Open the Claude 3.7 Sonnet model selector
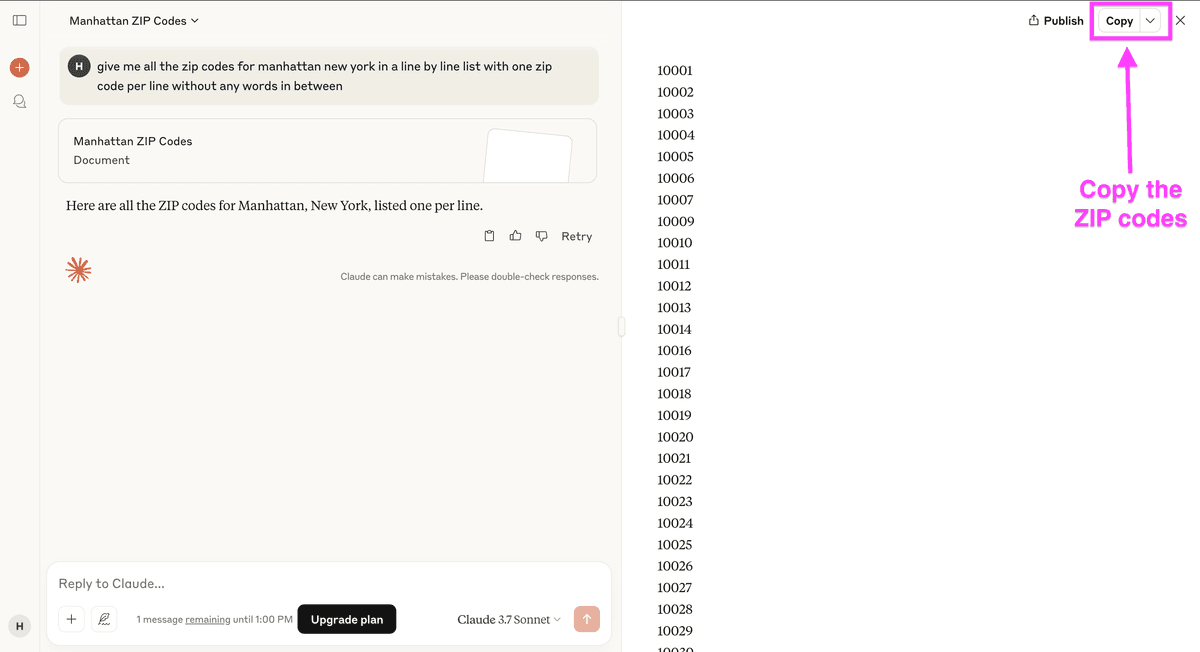The height and width of the screenshot is (652, 1200). (x=509, y=620)
